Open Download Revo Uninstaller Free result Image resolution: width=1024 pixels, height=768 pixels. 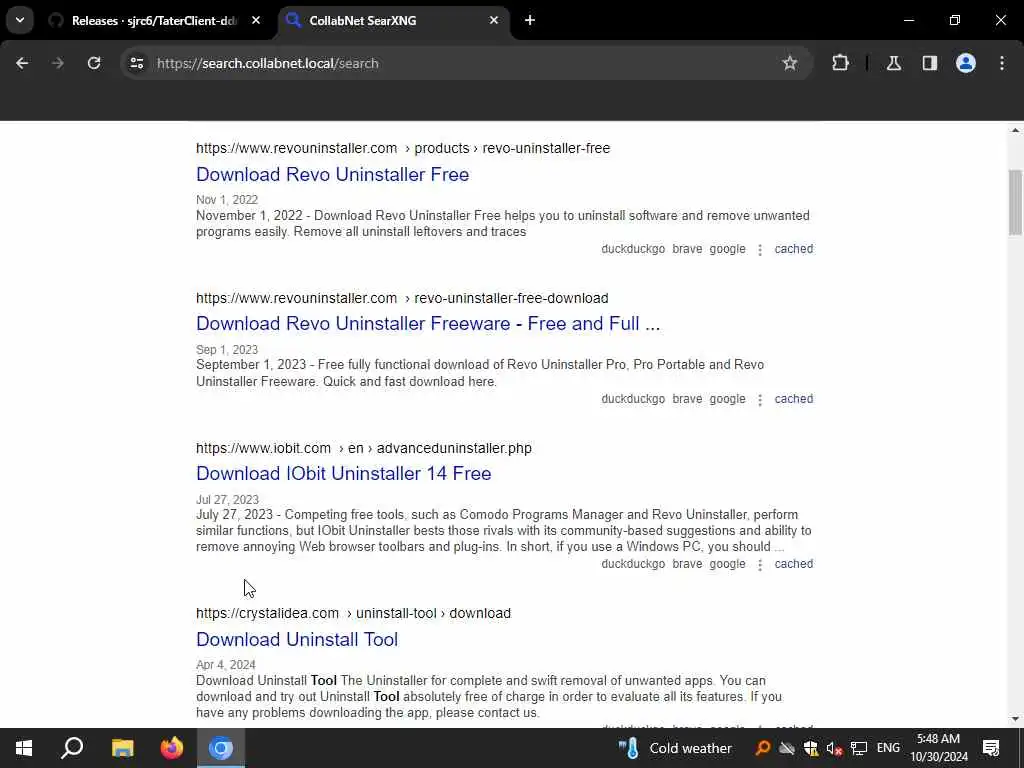(332, 174)
